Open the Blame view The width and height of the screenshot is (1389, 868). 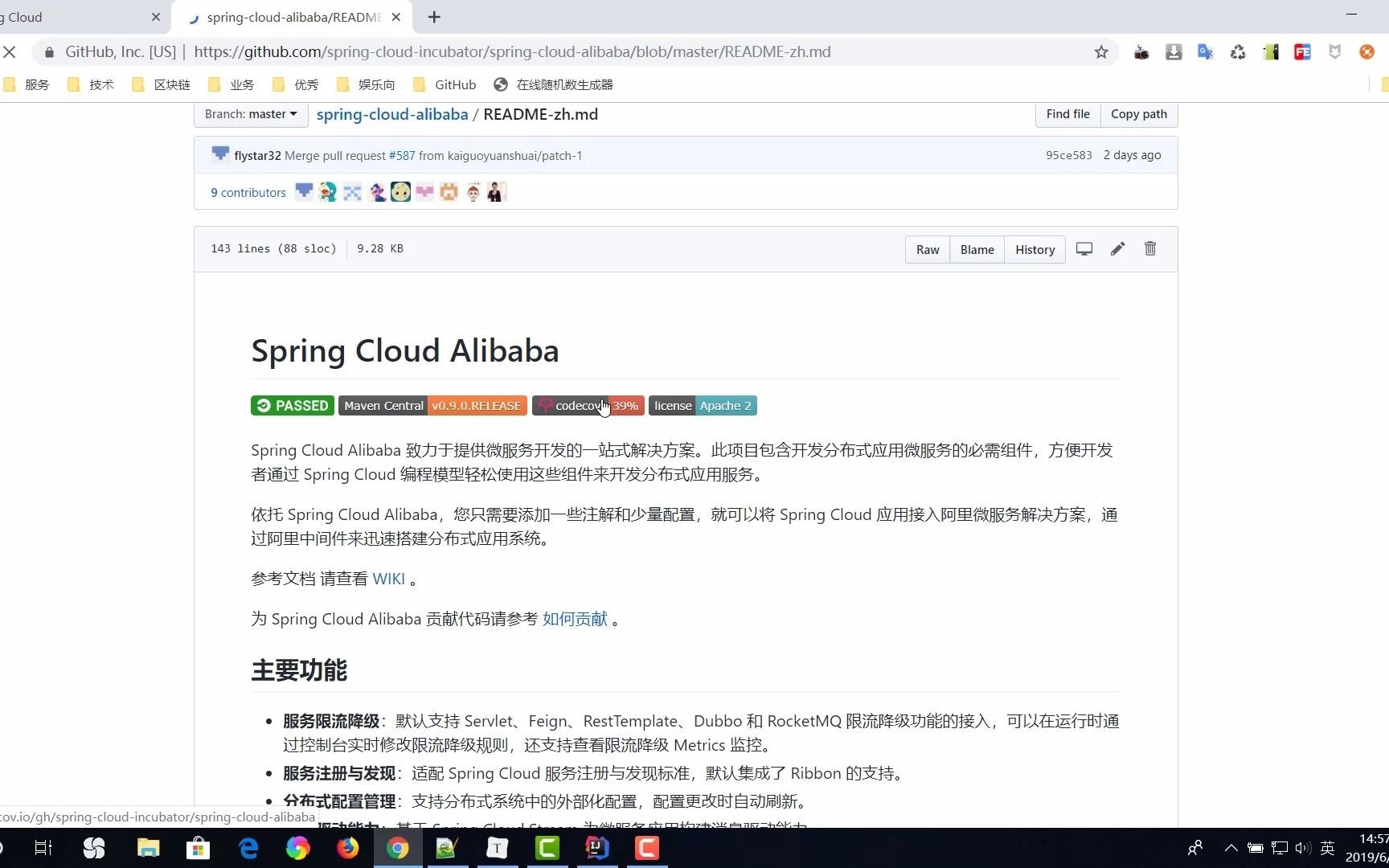click(977, 250)
